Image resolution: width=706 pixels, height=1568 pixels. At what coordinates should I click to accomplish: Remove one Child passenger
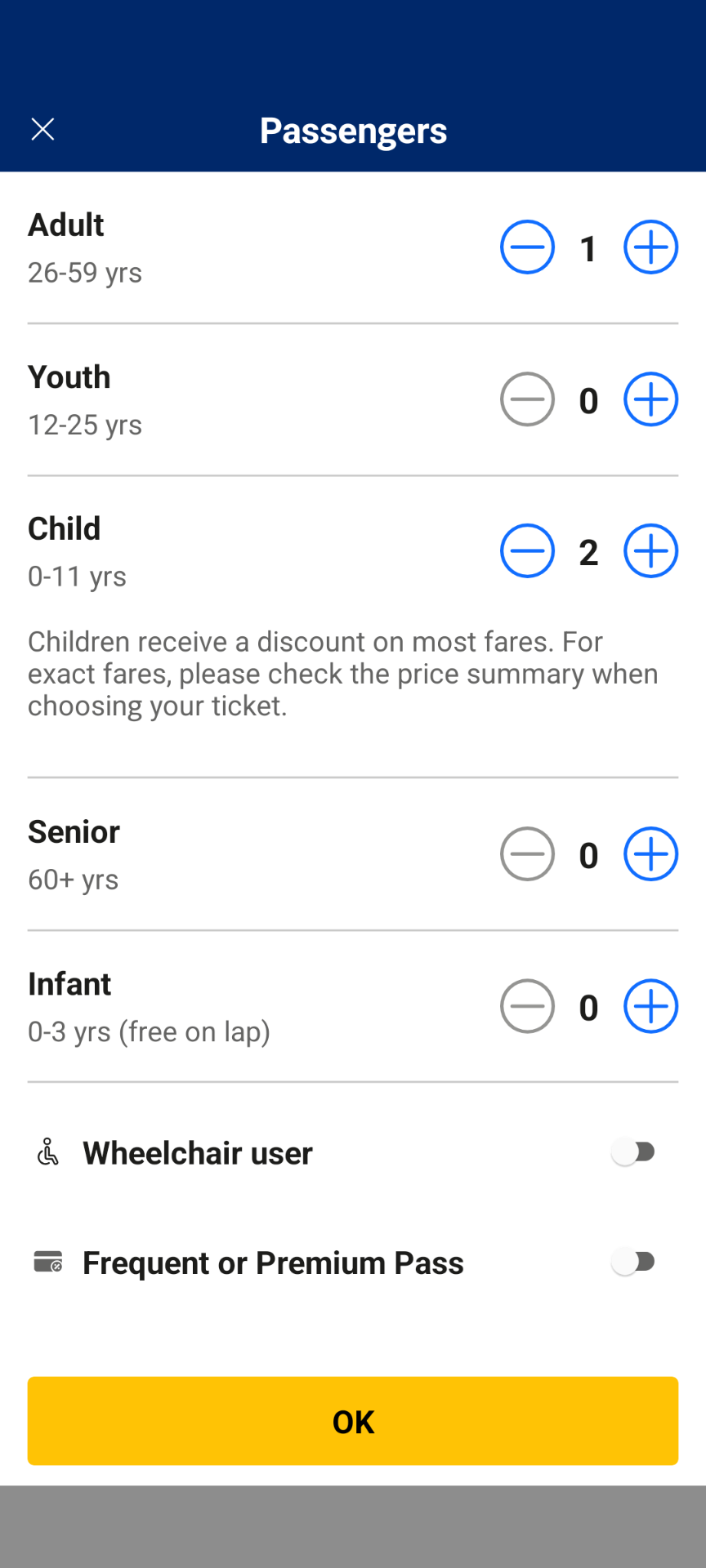527,551
